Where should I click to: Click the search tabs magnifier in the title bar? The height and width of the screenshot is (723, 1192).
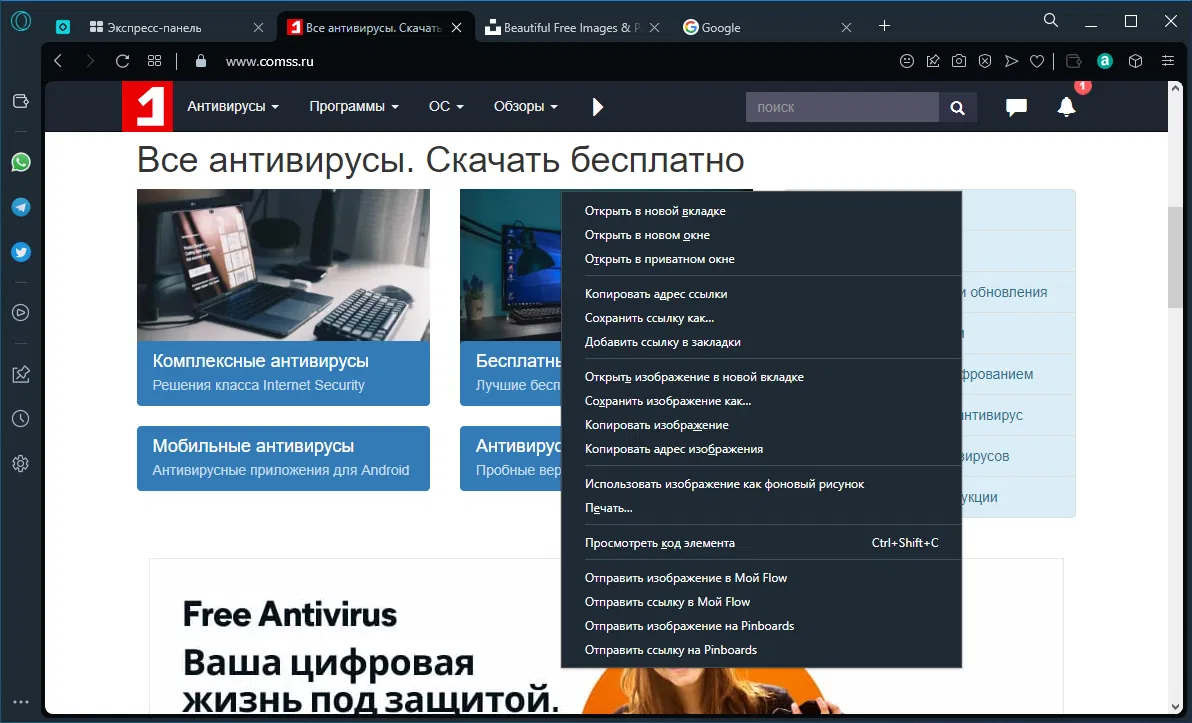point(1051,21)
